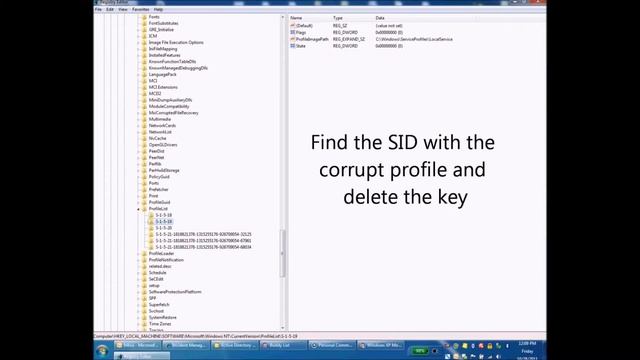The height and width of the screenshot is (360, 640).
Task: Switch to Buddy List taskbar button
Action: 283,345
